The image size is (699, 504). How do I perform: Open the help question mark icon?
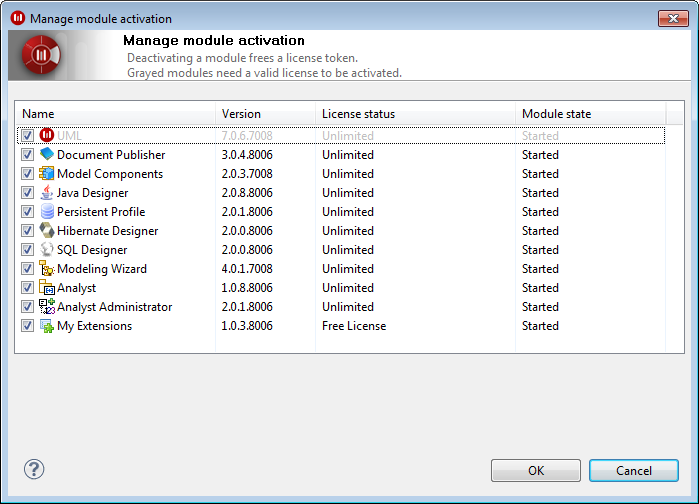pyautogui.click(x=34, y=469)
